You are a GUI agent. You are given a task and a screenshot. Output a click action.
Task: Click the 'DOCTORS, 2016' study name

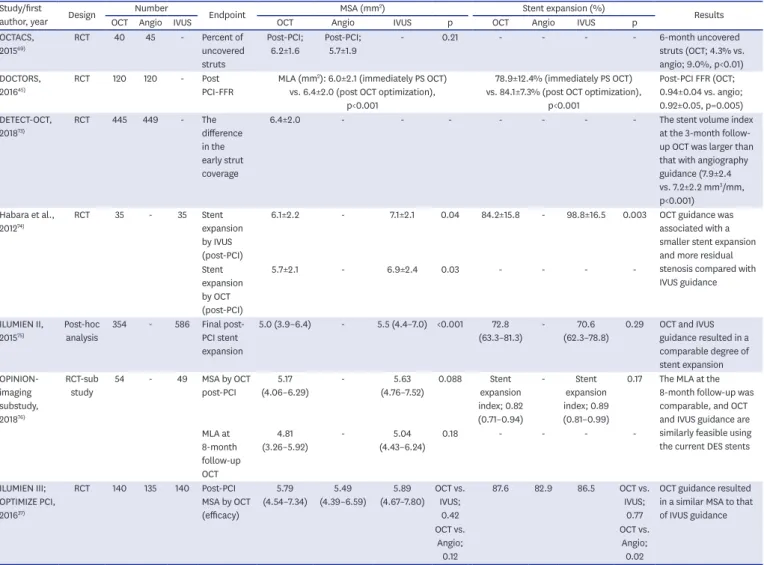[20, 85]
